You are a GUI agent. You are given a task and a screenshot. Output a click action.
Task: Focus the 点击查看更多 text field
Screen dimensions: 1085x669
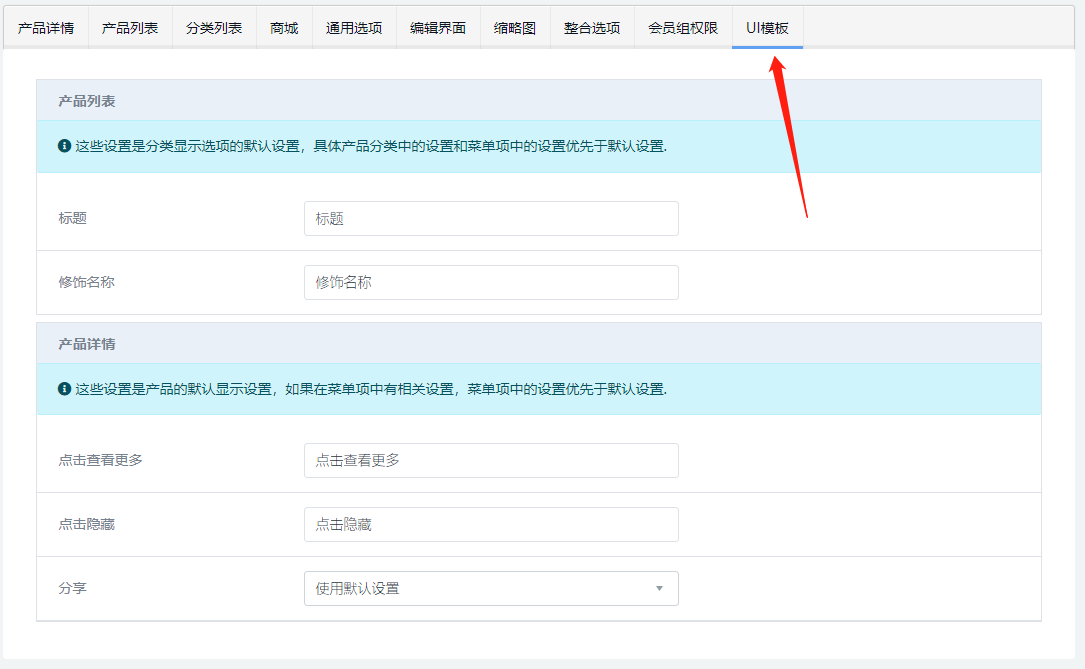pos(491,460)
